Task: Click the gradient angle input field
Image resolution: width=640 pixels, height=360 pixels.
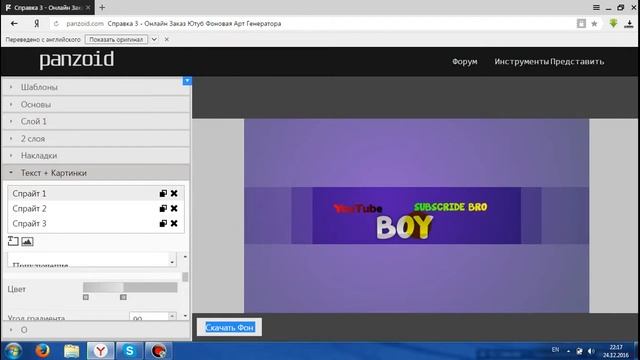Action: (x=149, y=317)
